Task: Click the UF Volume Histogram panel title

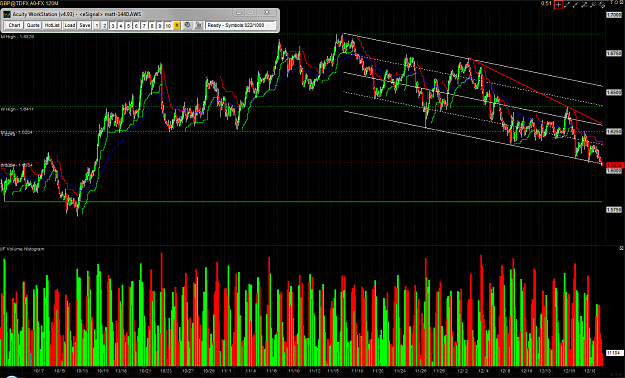Action: pyautogui.click(x=22, y=249)
